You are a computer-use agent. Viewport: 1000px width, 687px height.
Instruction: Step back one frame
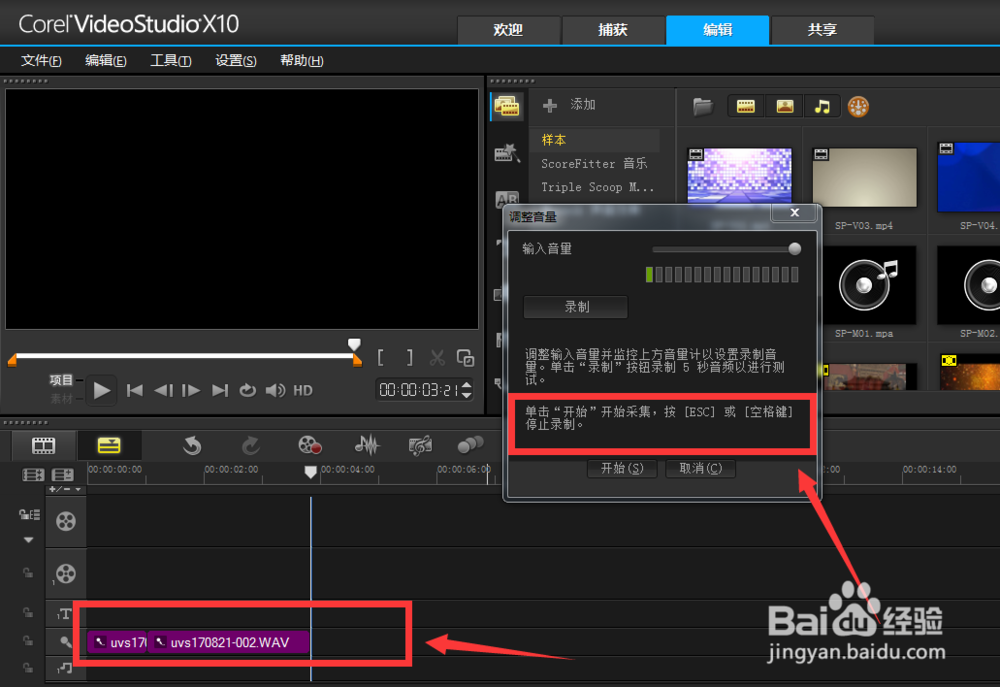pos(163,390)
